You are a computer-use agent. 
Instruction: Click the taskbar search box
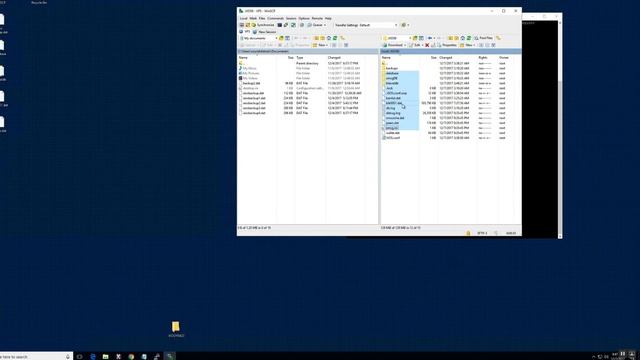click(36, 356)
